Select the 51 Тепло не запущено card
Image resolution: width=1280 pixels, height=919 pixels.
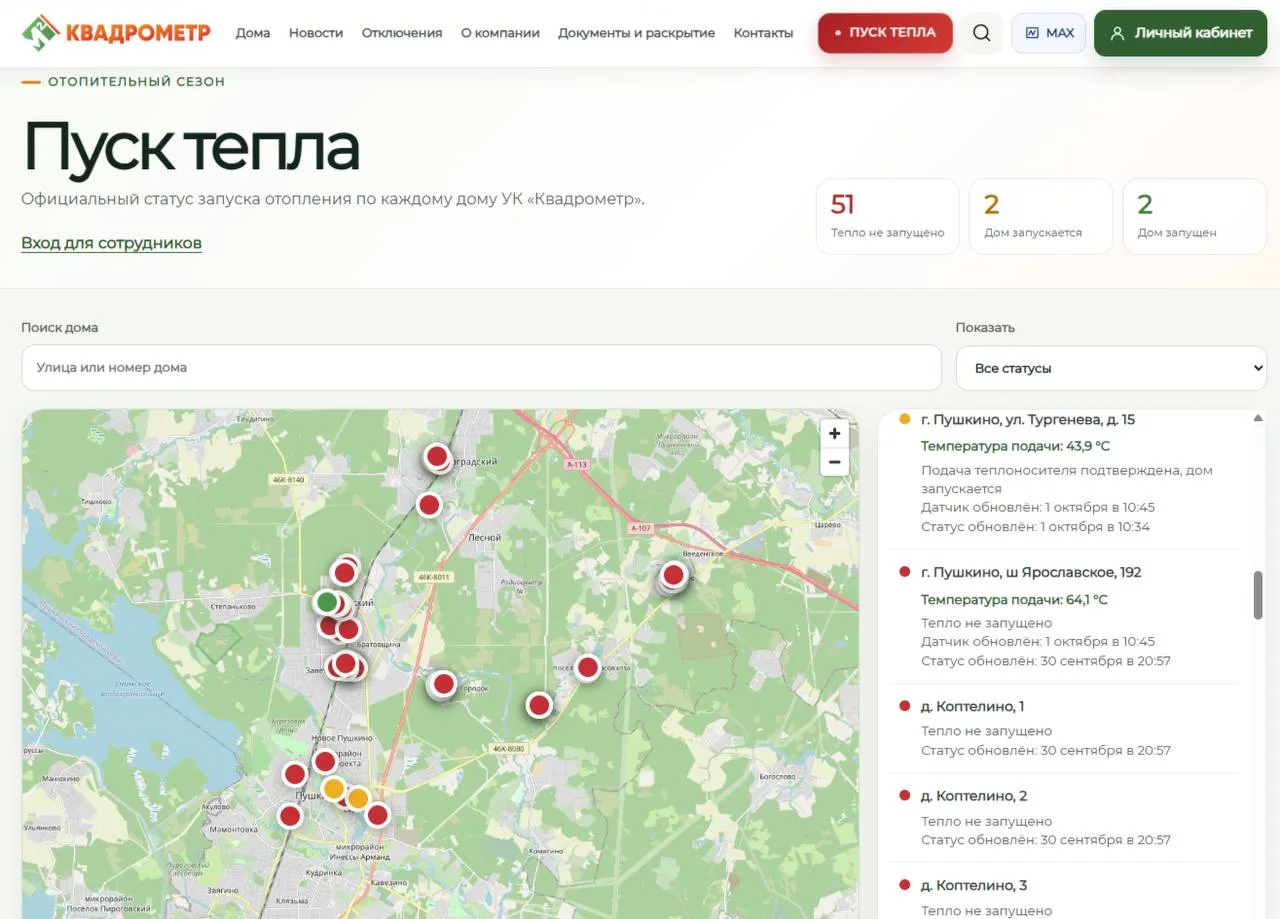tap(887, 216)
